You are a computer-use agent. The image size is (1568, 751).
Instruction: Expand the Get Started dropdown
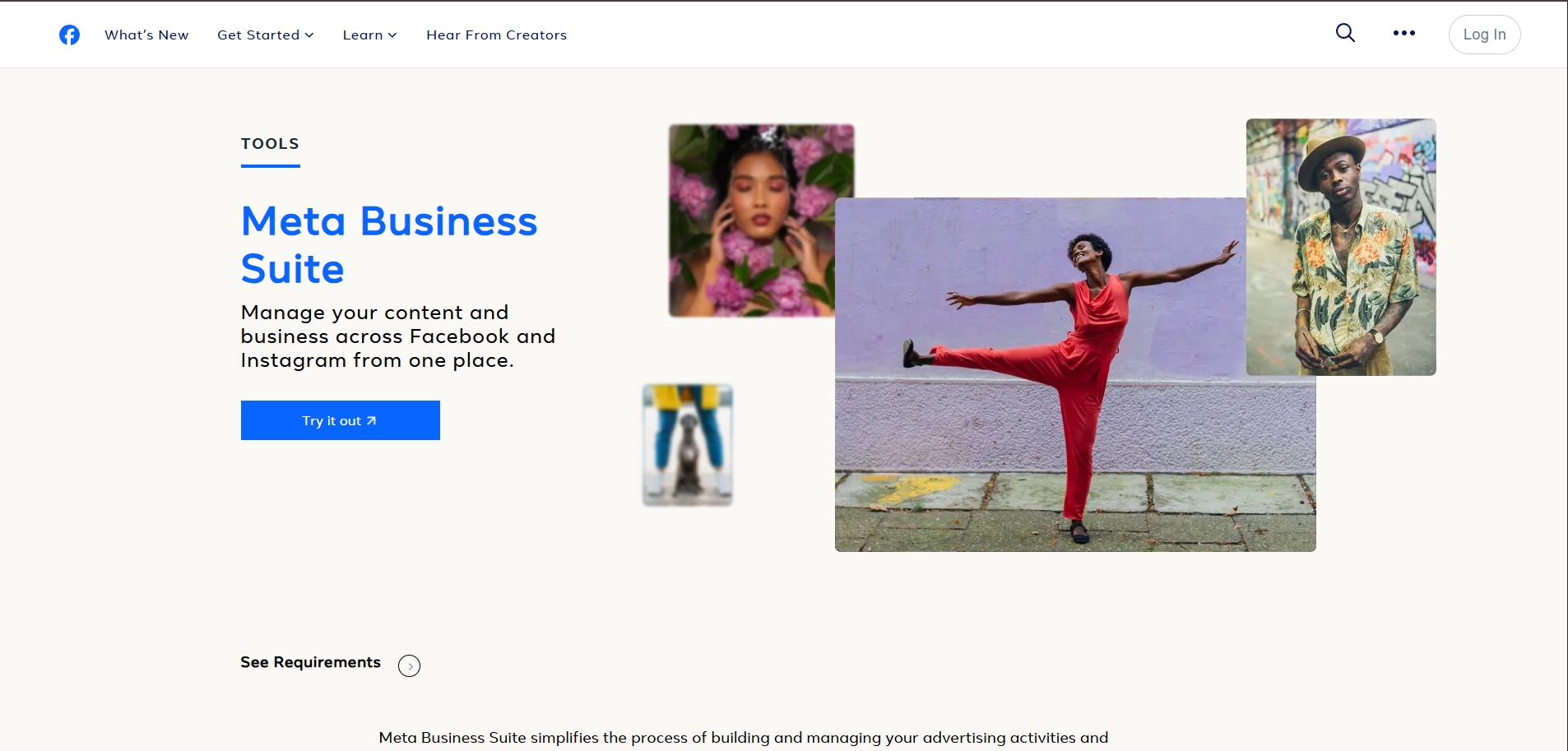tap(266, 35)
